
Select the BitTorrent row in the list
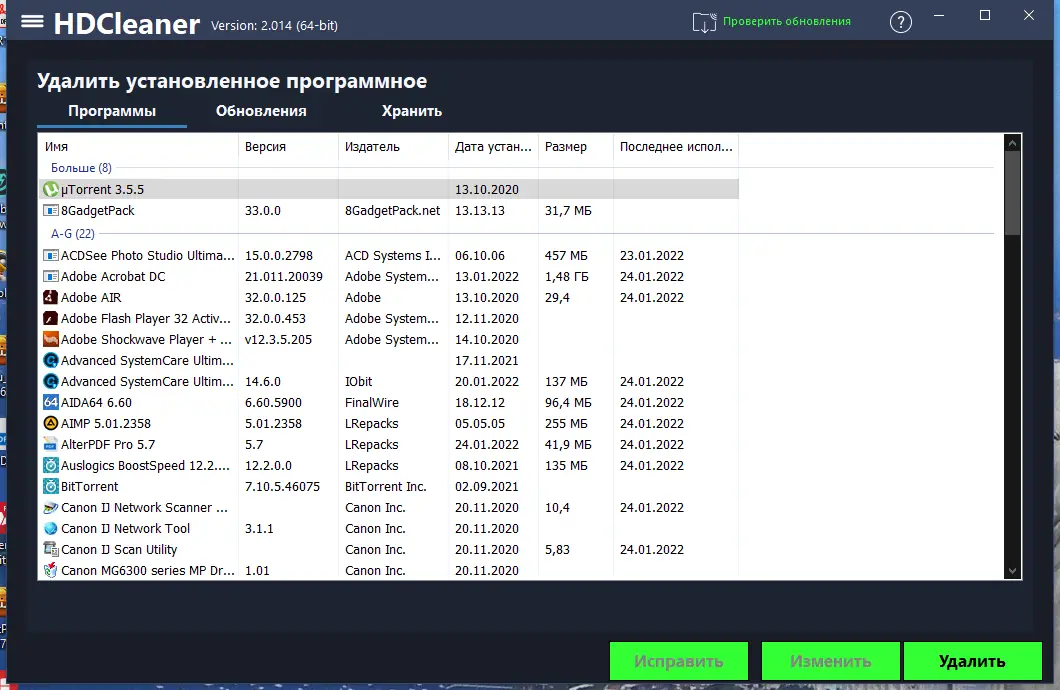(389, 487)
